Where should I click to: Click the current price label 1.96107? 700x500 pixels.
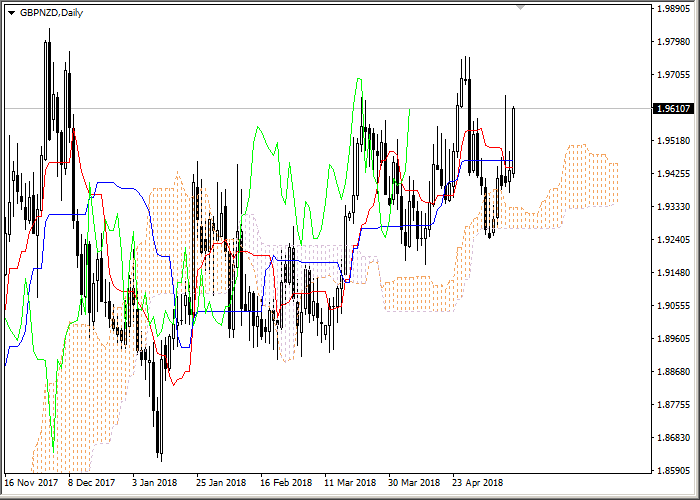[x=674, y=108]
